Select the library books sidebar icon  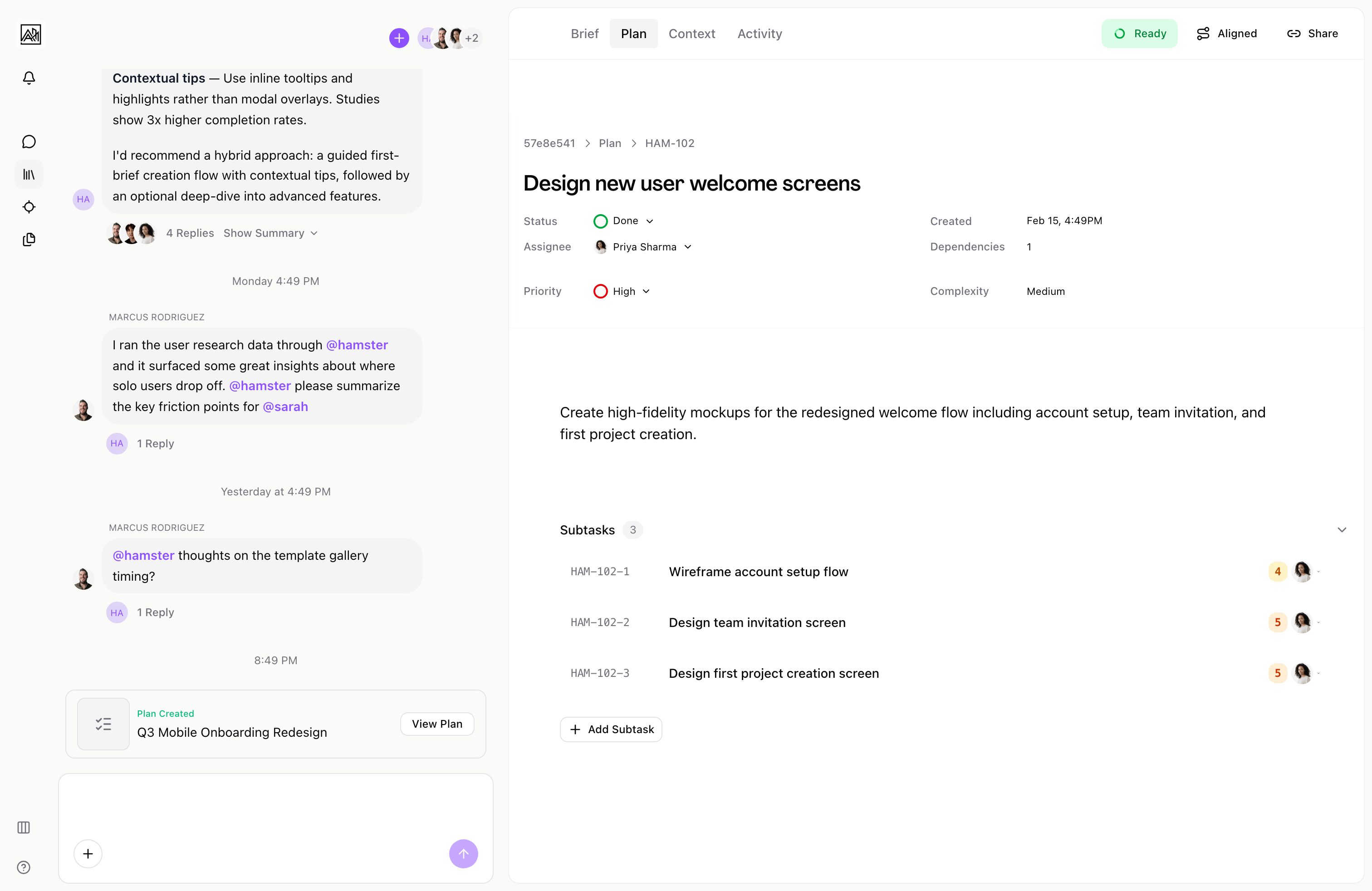(x=29, y=174)
